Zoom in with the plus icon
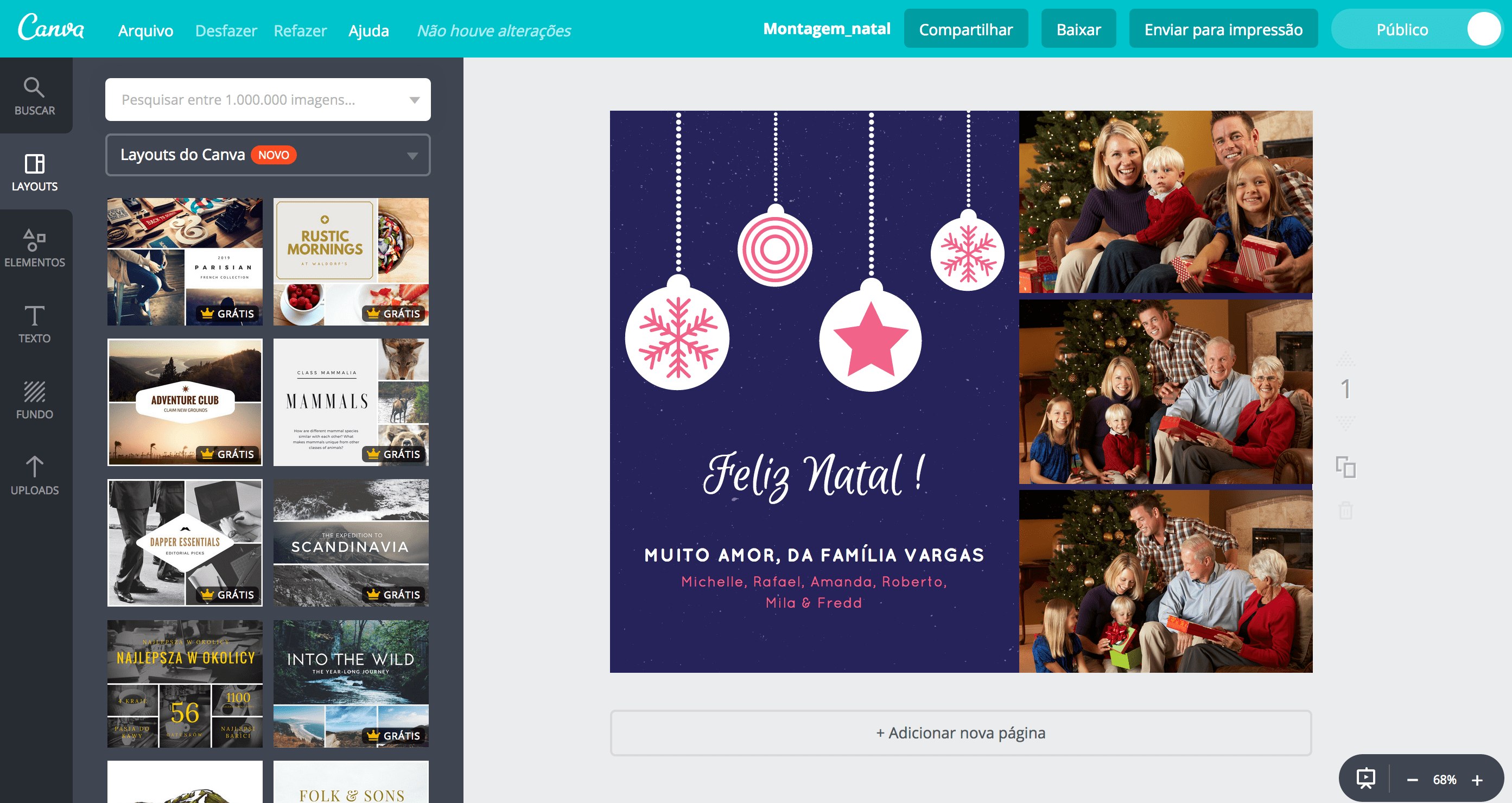The width and height of the screenshot is (1512, 803). [1477, 780]
